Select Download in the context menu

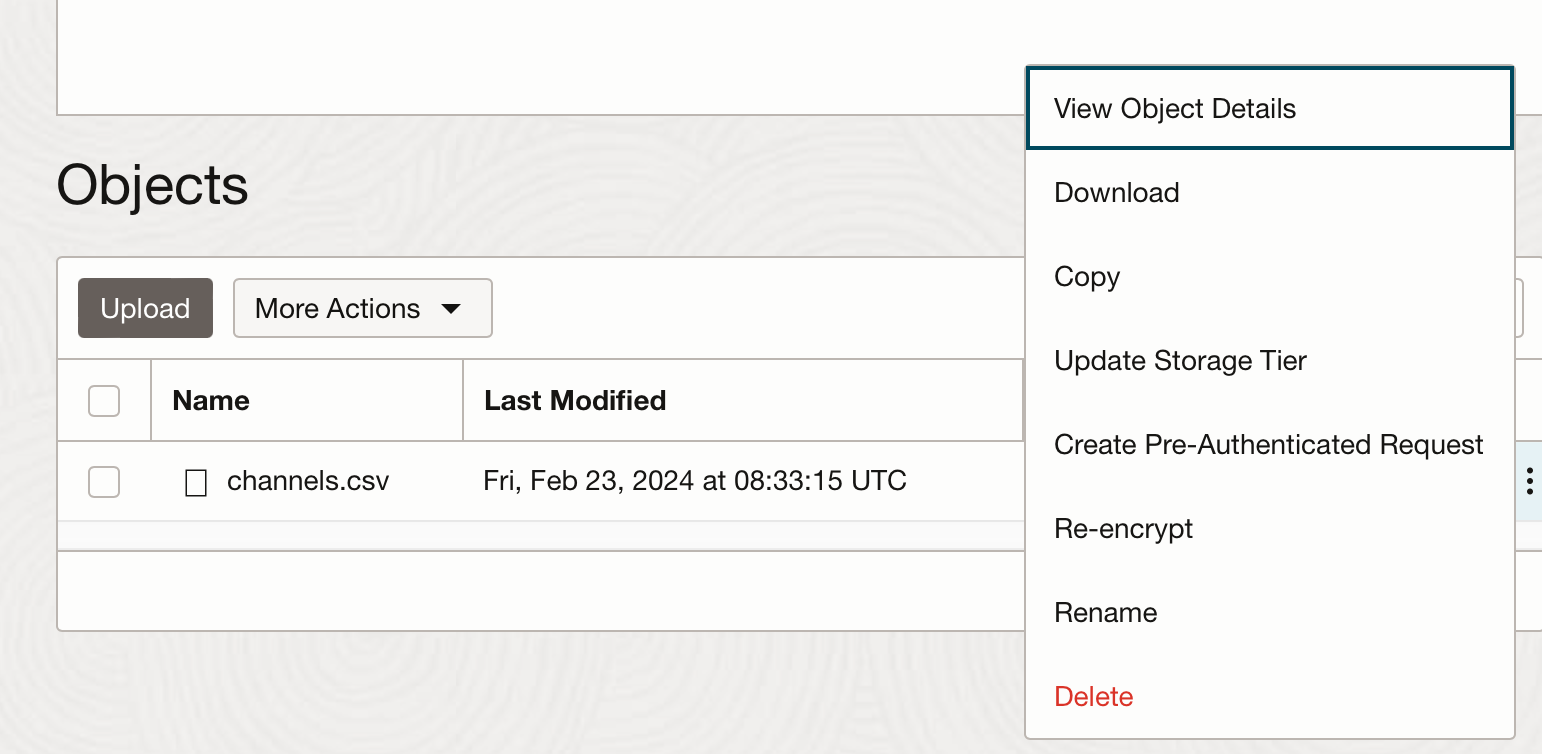[x=1117, y=193]
